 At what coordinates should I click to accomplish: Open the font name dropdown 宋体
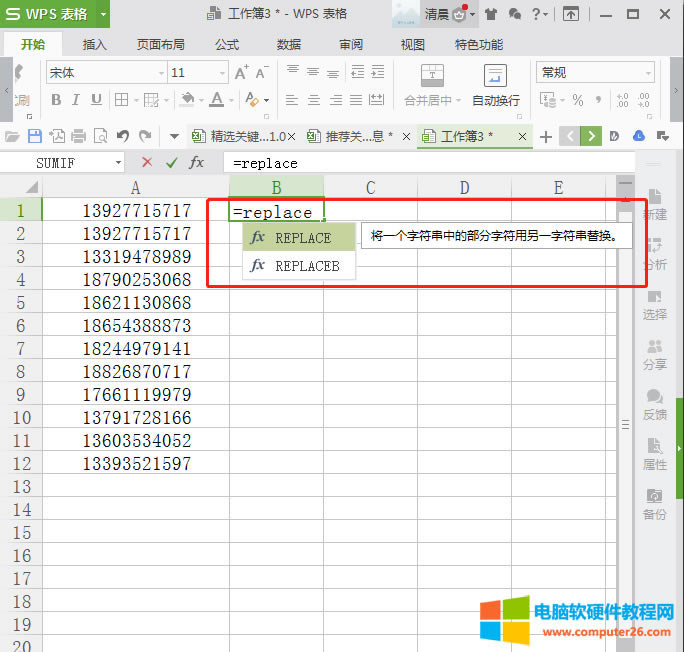point(105,73)
